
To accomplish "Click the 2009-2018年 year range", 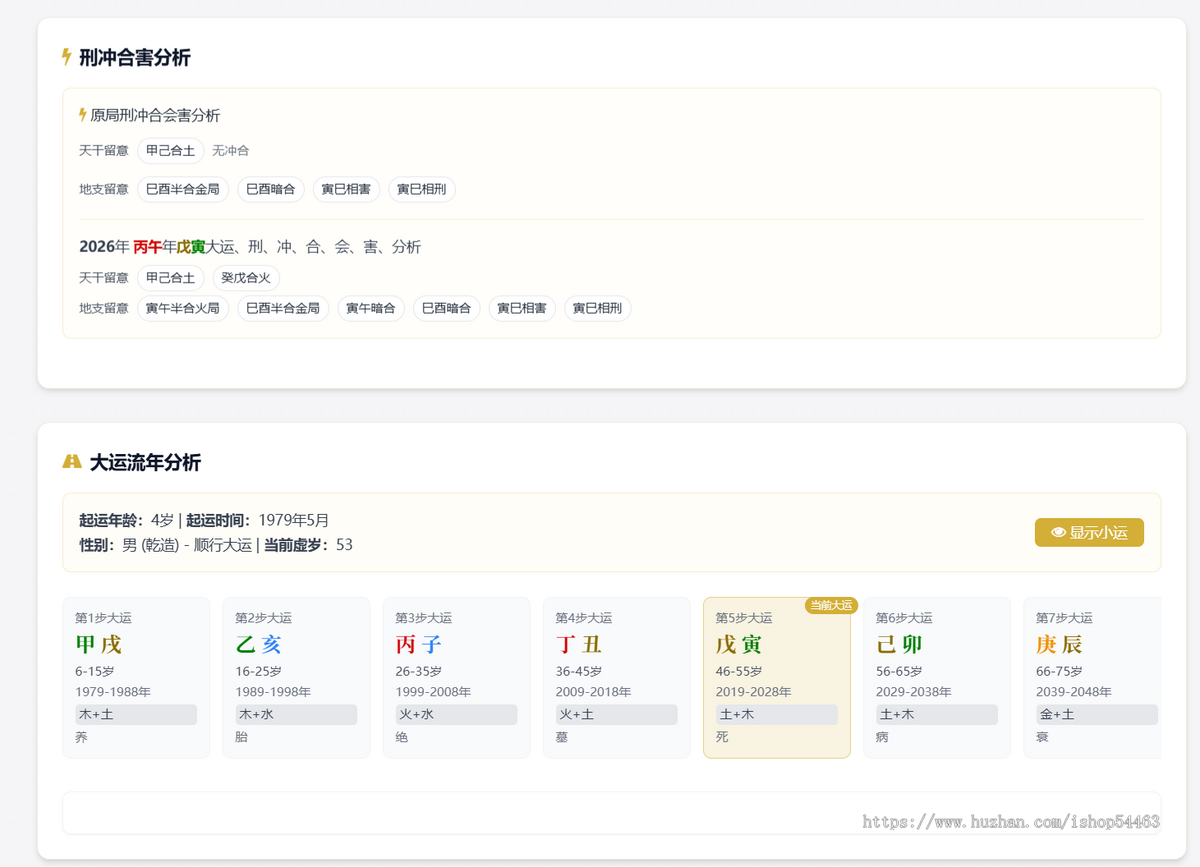I will click(594, 692).
